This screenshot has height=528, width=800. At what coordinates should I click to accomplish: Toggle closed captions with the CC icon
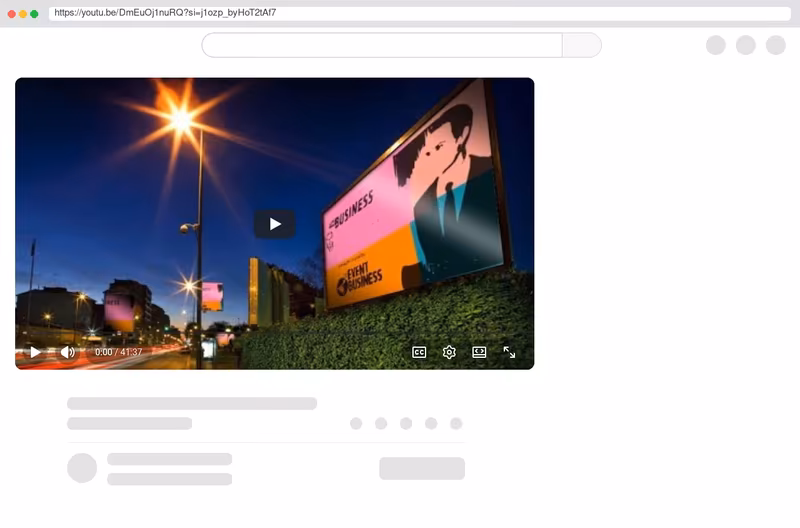point(419,352)
